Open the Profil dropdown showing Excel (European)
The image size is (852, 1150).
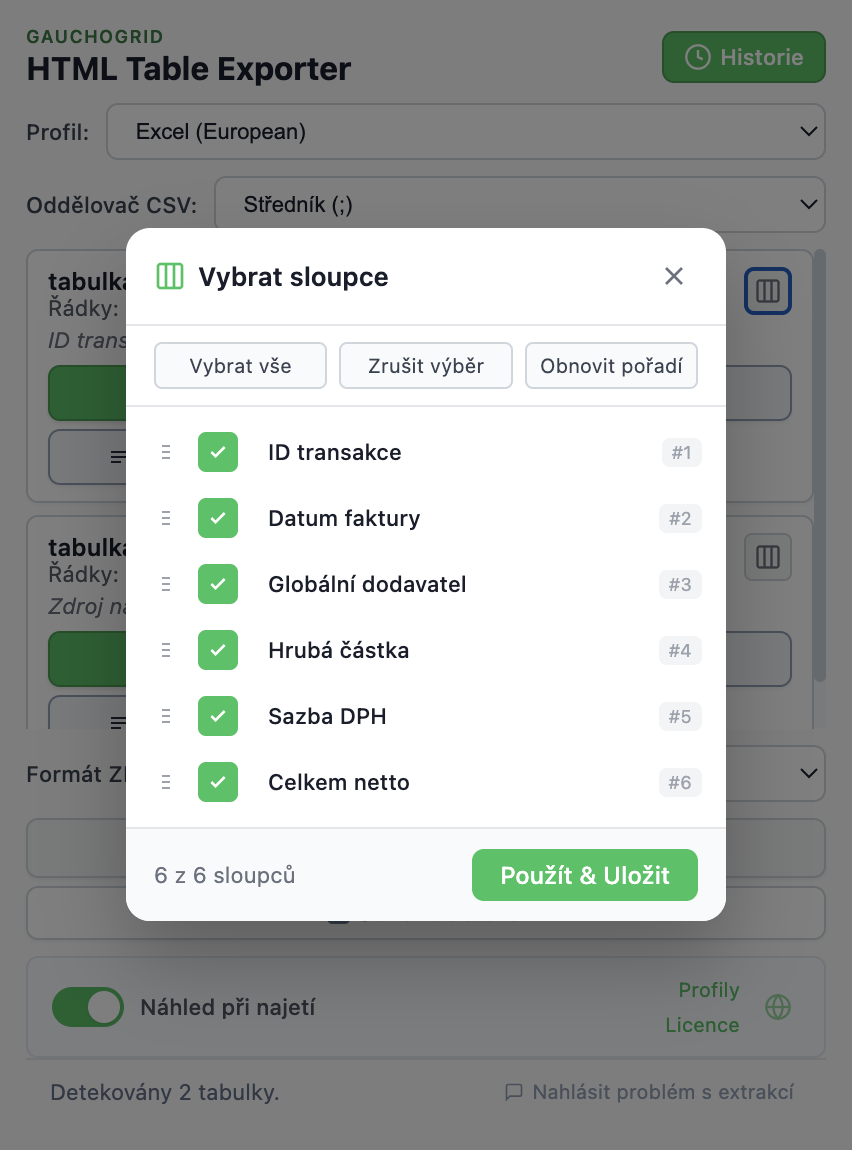466,131
